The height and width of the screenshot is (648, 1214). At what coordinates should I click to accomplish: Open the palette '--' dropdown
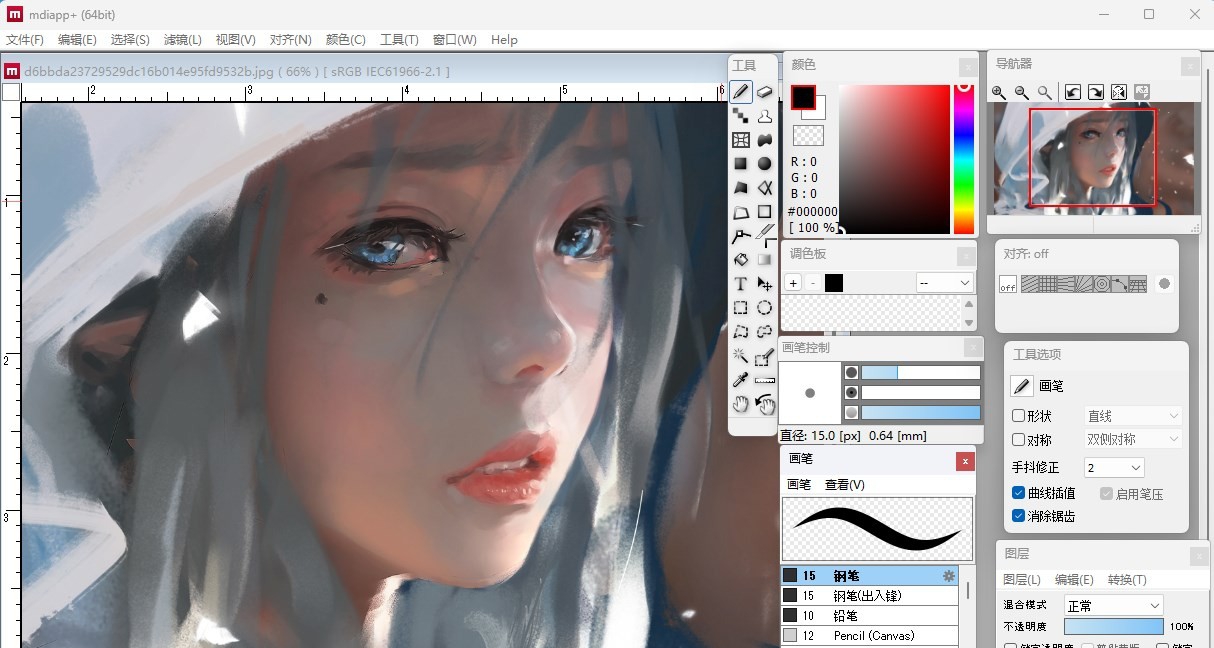click(945, 283)
